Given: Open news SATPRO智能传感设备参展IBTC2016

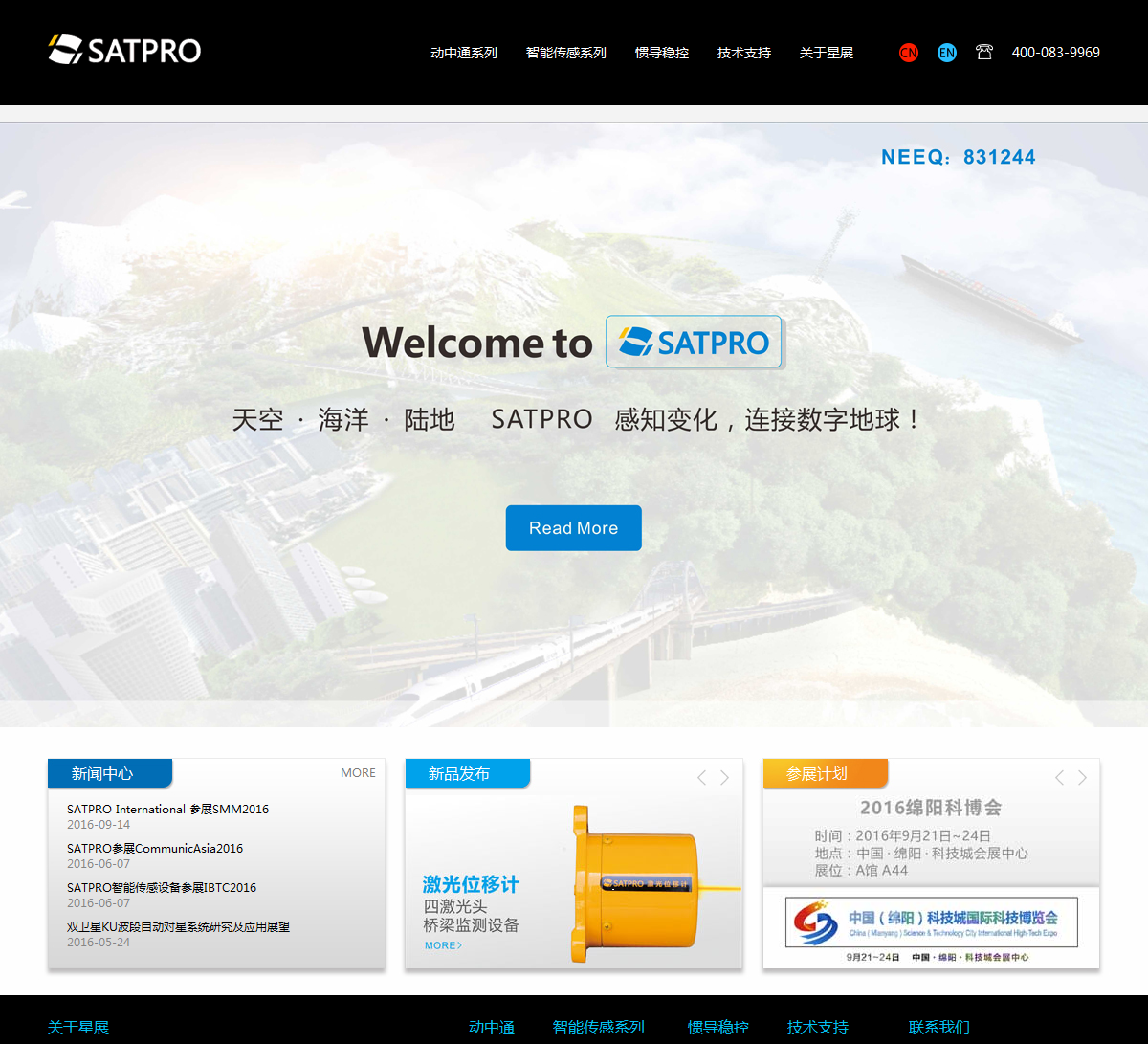Looking at the screenshot, I should (162, 887).
